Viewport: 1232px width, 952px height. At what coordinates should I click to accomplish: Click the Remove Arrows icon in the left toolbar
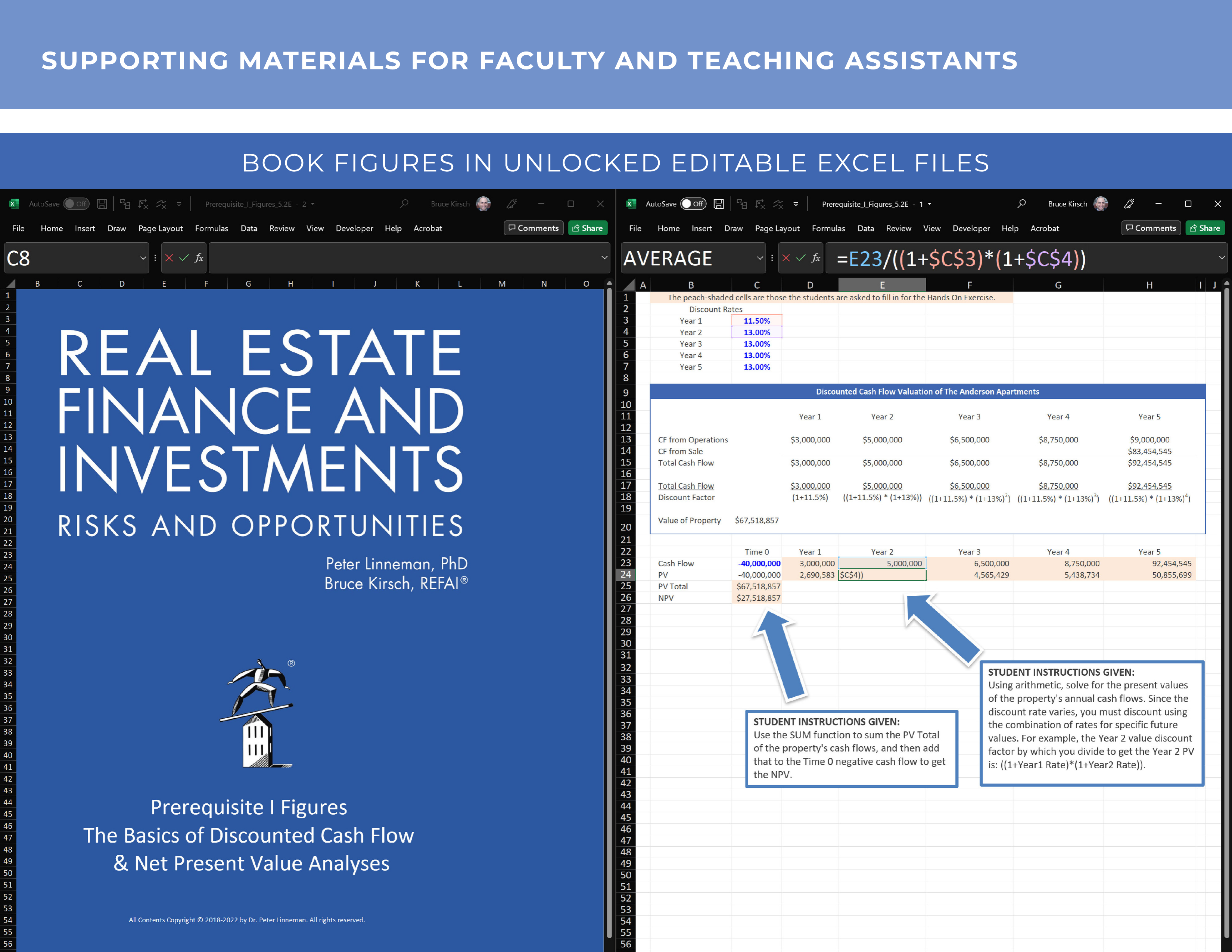pyautogui.click(x=161, y=204)
